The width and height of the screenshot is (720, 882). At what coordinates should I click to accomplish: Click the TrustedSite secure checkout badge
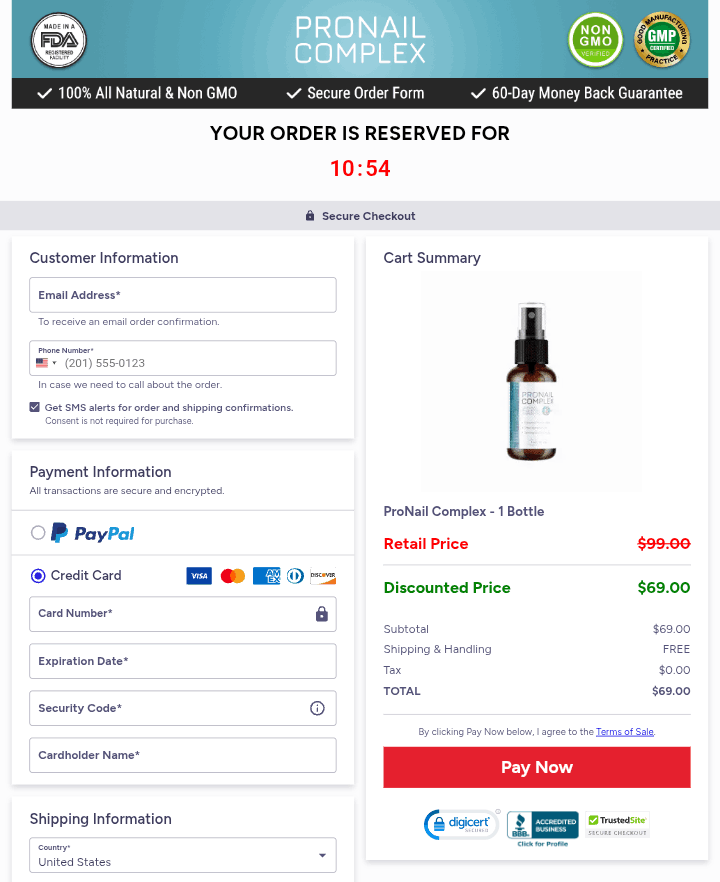coord(617,825)
